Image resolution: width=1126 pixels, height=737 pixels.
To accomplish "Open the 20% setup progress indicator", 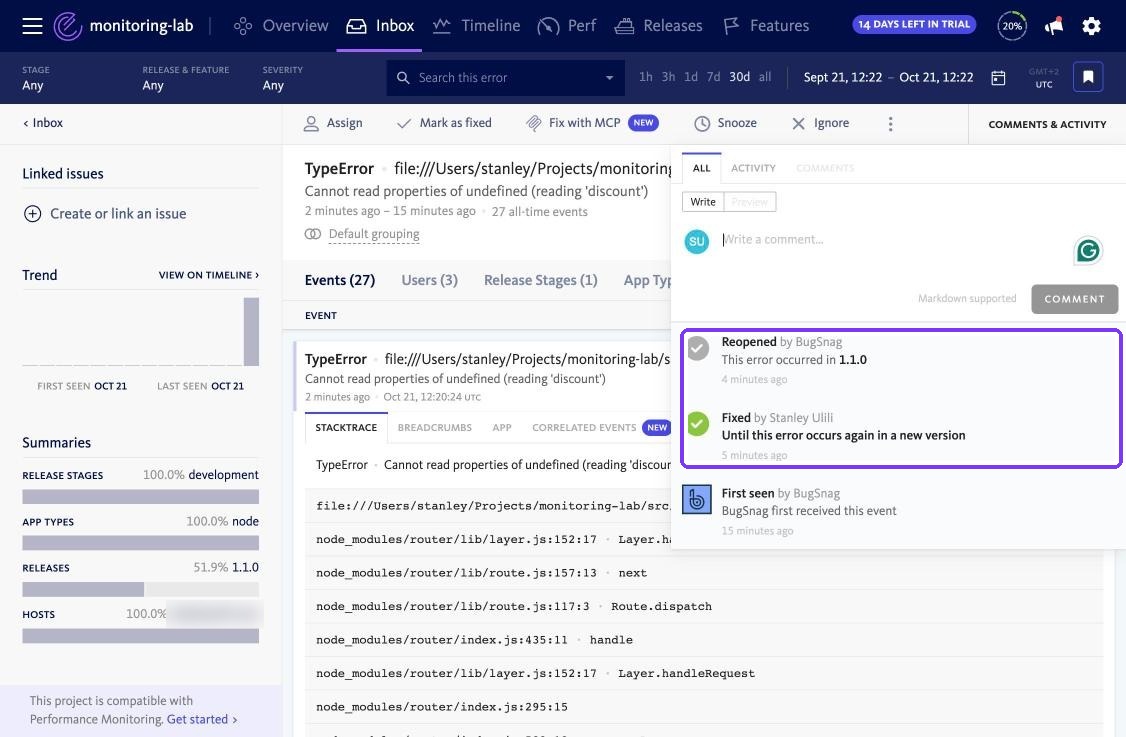I will click(x=1012, y=26).
